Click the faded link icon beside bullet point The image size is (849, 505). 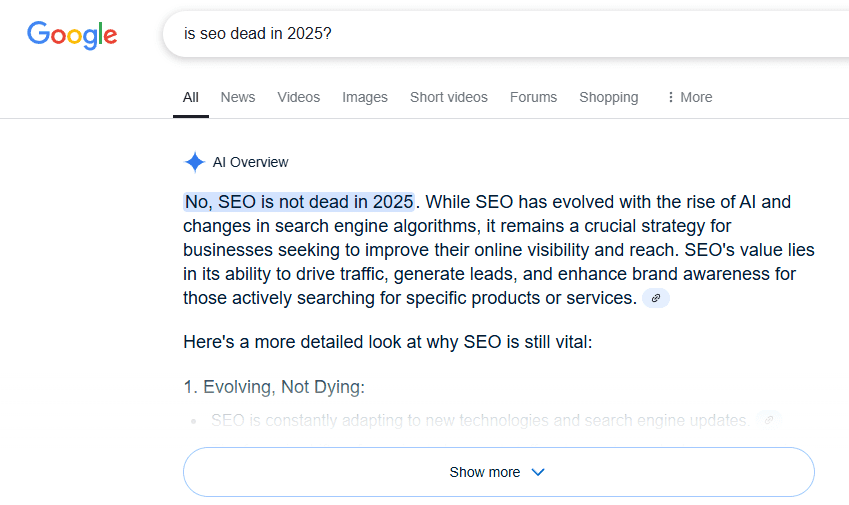click(768, 421)
